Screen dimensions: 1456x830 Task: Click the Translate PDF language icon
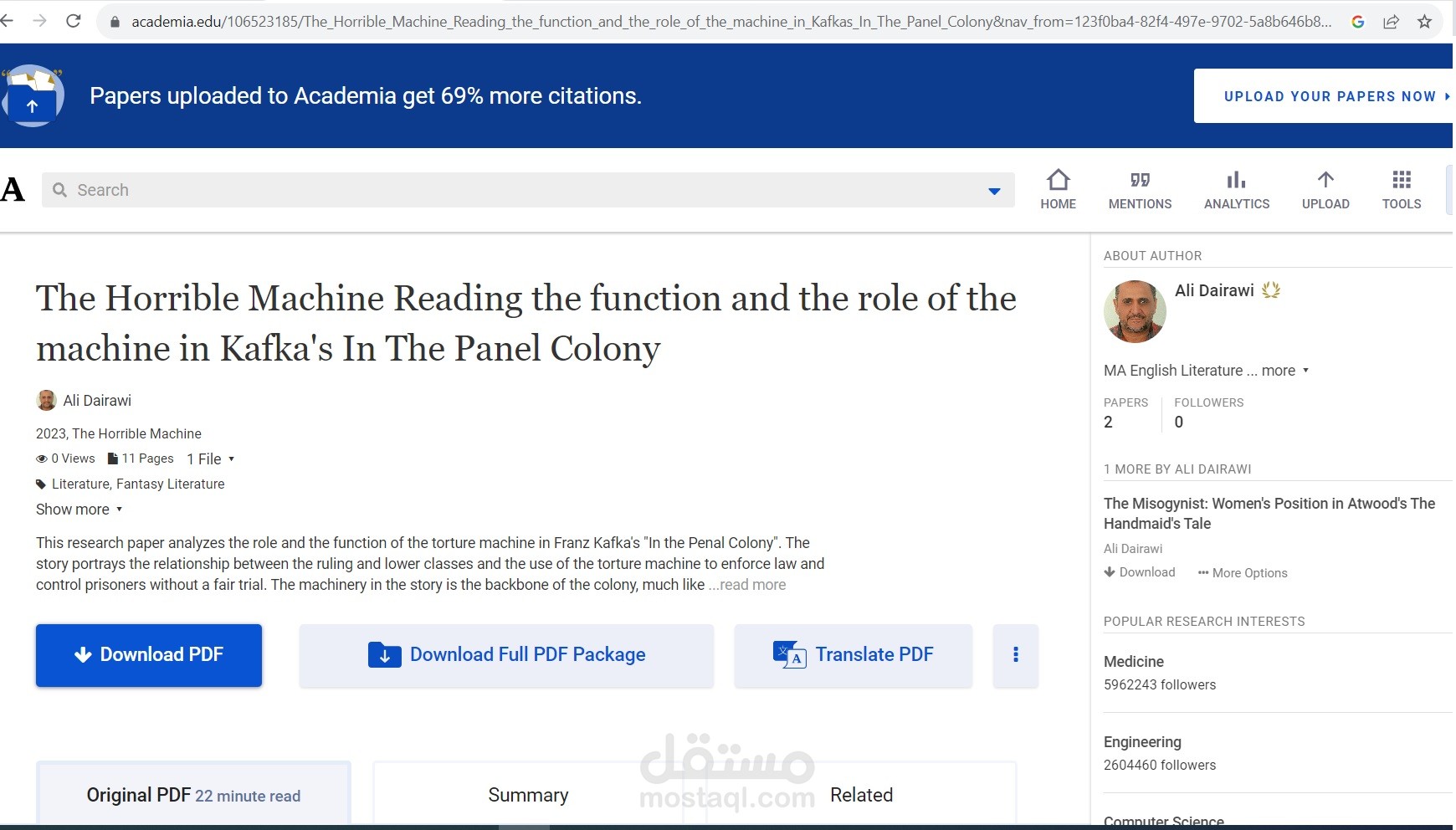[789, 654]
